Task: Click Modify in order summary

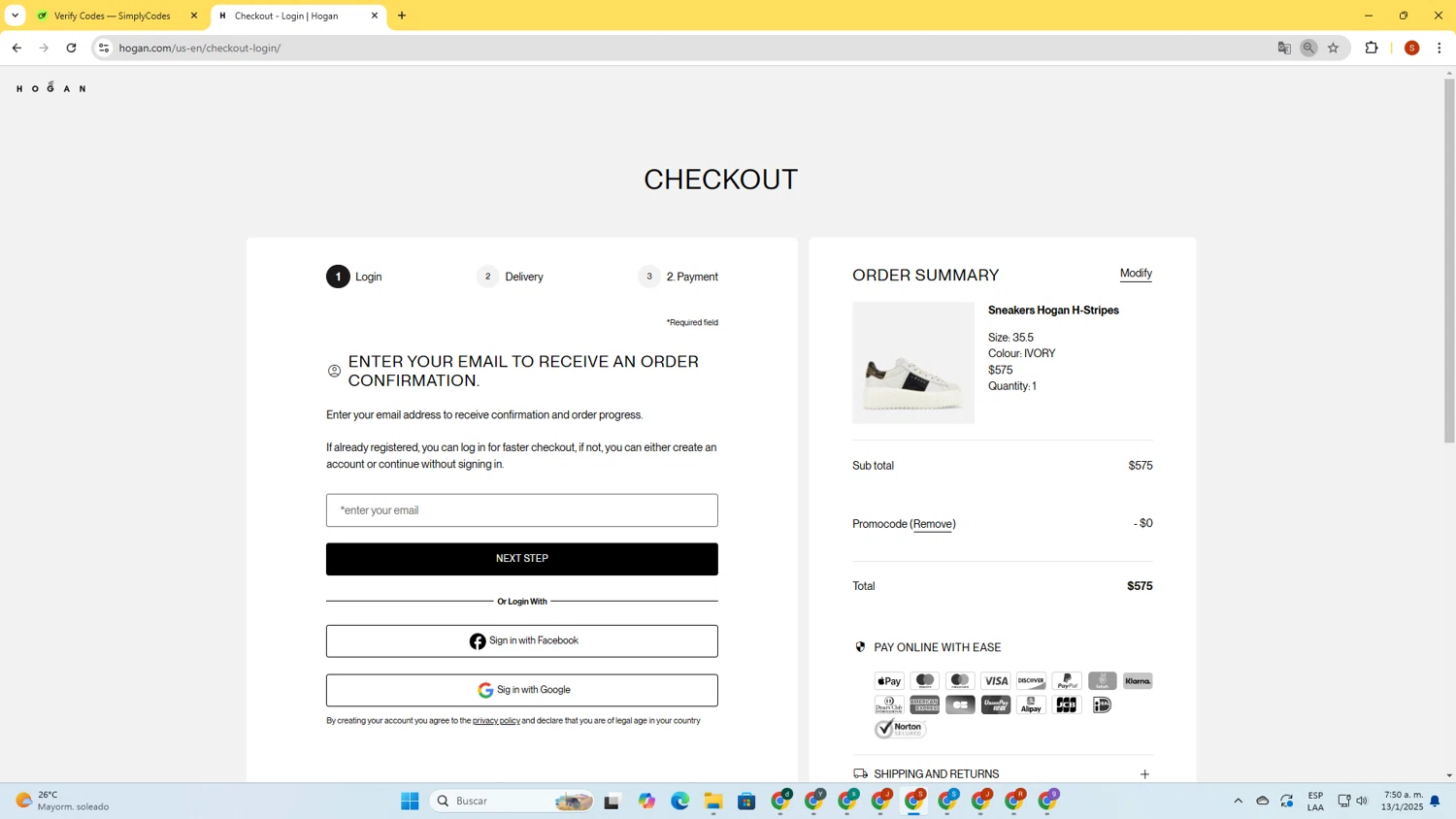Action: [x=1136, y=274]
